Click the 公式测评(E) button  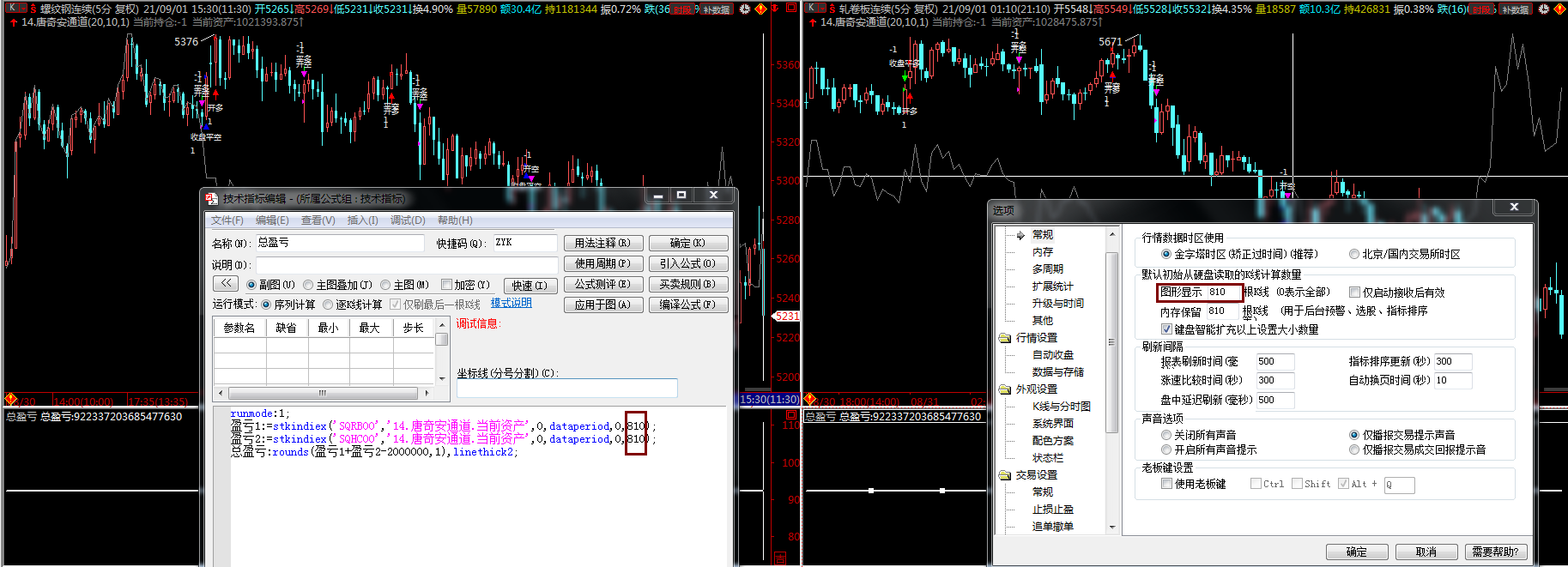tap(603, 284)
